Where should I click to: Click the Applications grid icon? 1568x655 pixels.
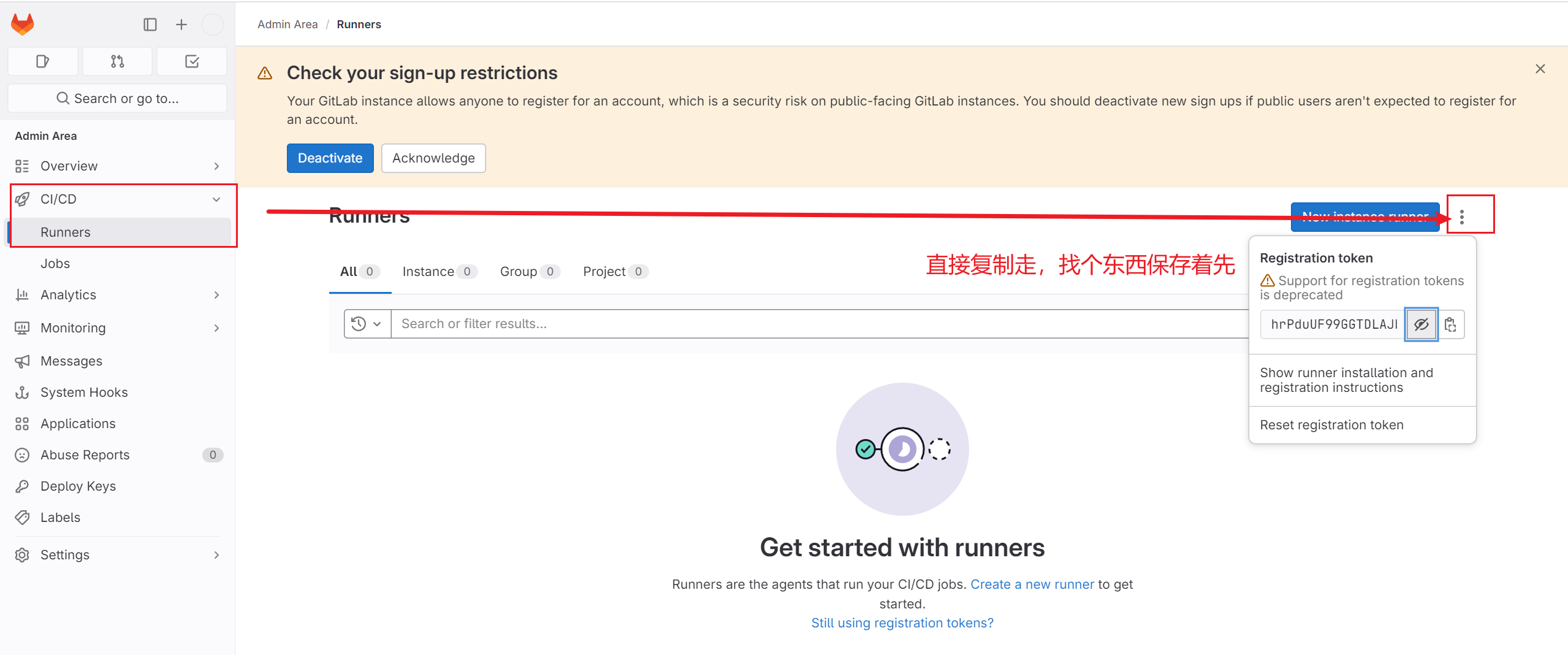coord(22,424)
